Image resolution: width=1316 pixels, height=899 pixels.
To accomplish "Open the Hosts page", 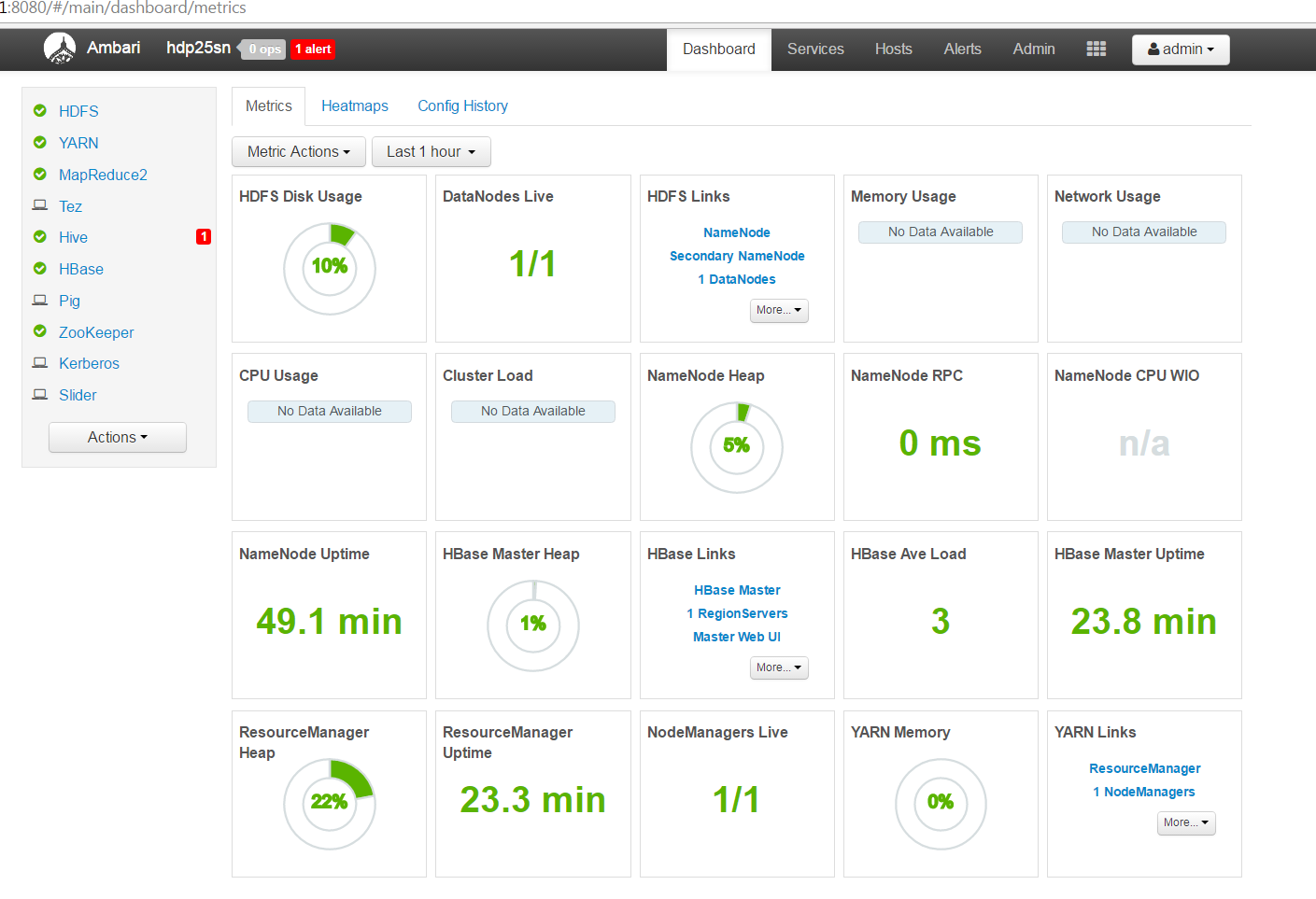I will pyautogui.click(x=893, y=49).
